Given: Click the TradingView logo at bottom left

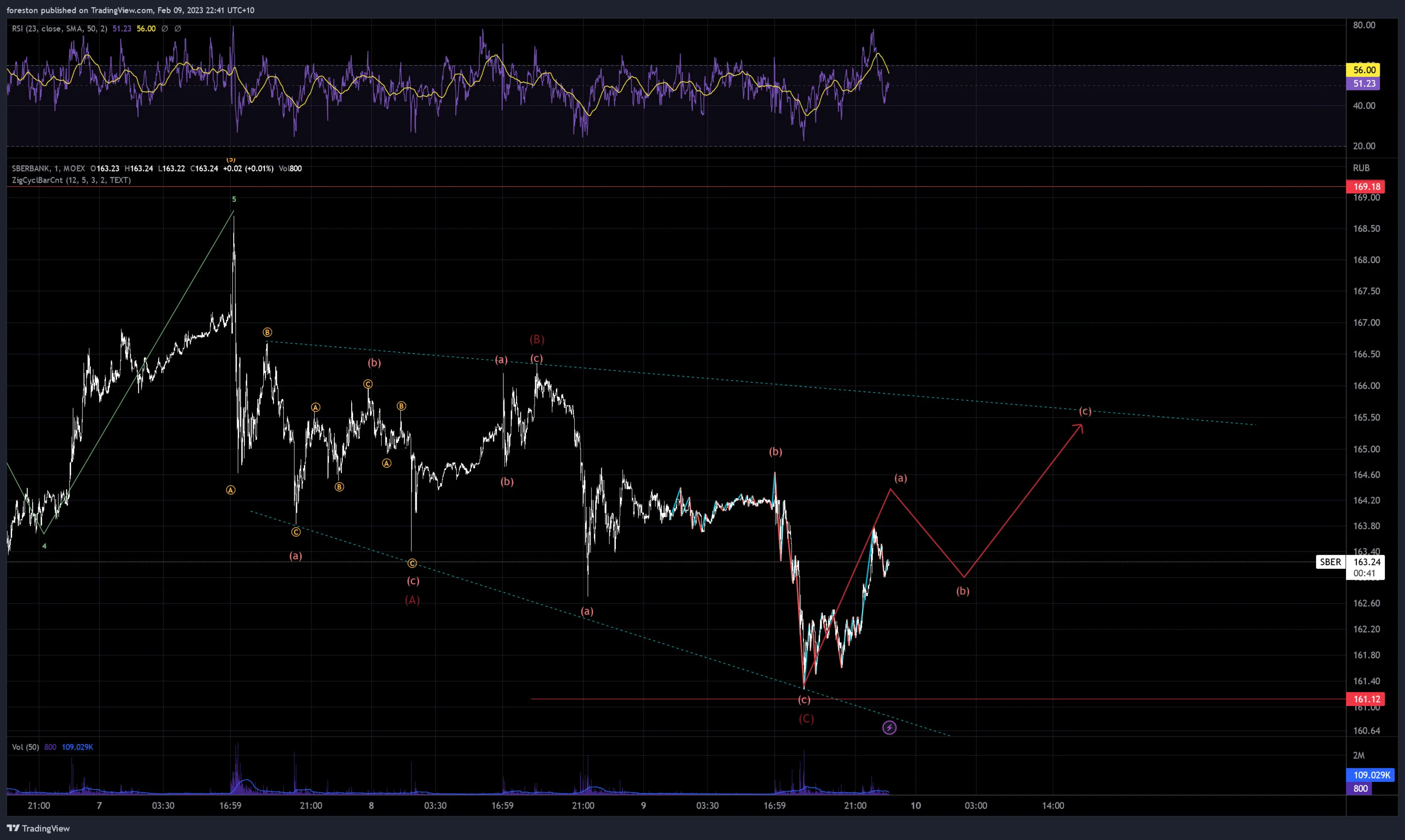Looking at the screenshot, I should tap(38, 828).
